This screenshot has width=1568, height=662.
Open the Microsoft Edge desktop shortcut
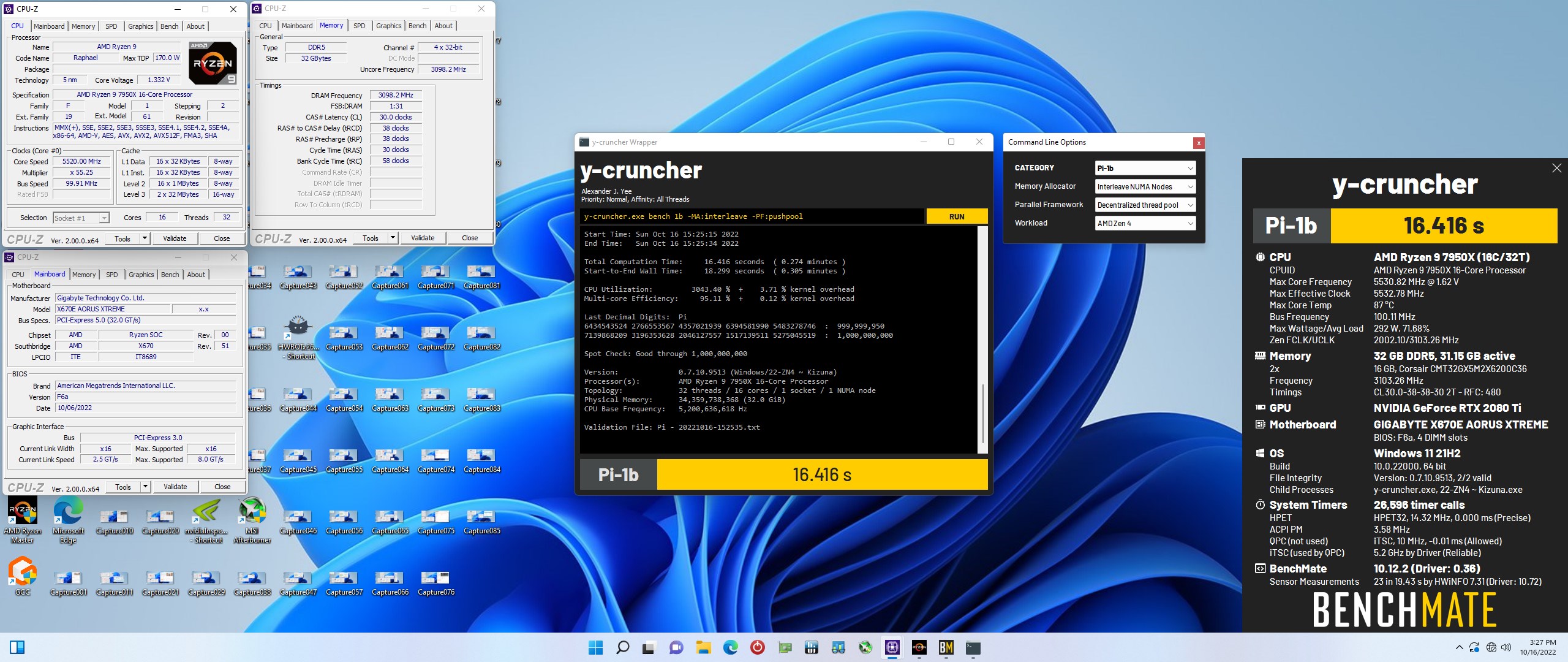[x=68, y=520]
